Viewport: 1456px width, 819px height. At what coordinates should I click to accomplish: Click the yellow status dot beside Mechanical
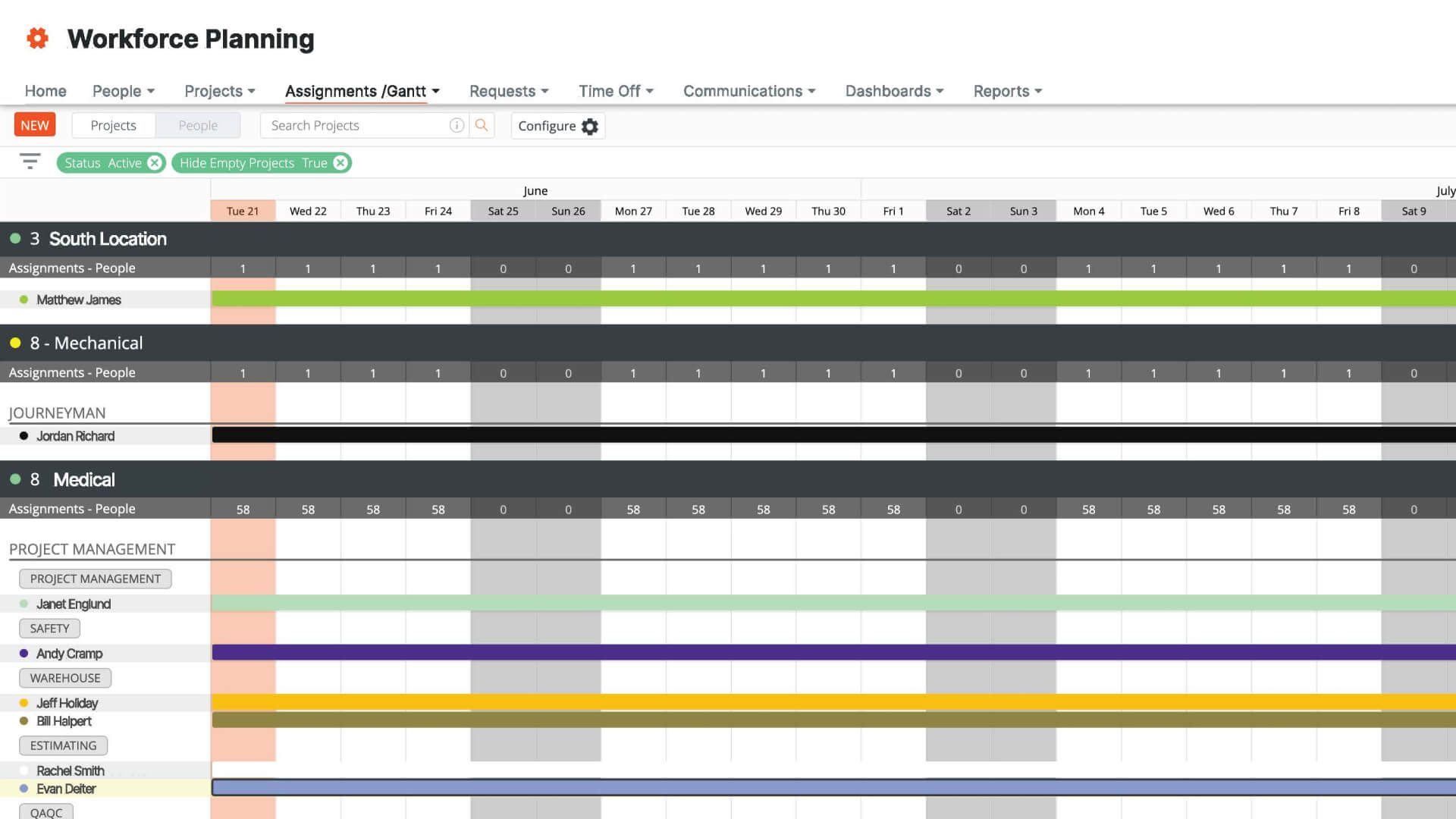click(x=16, y=343)
